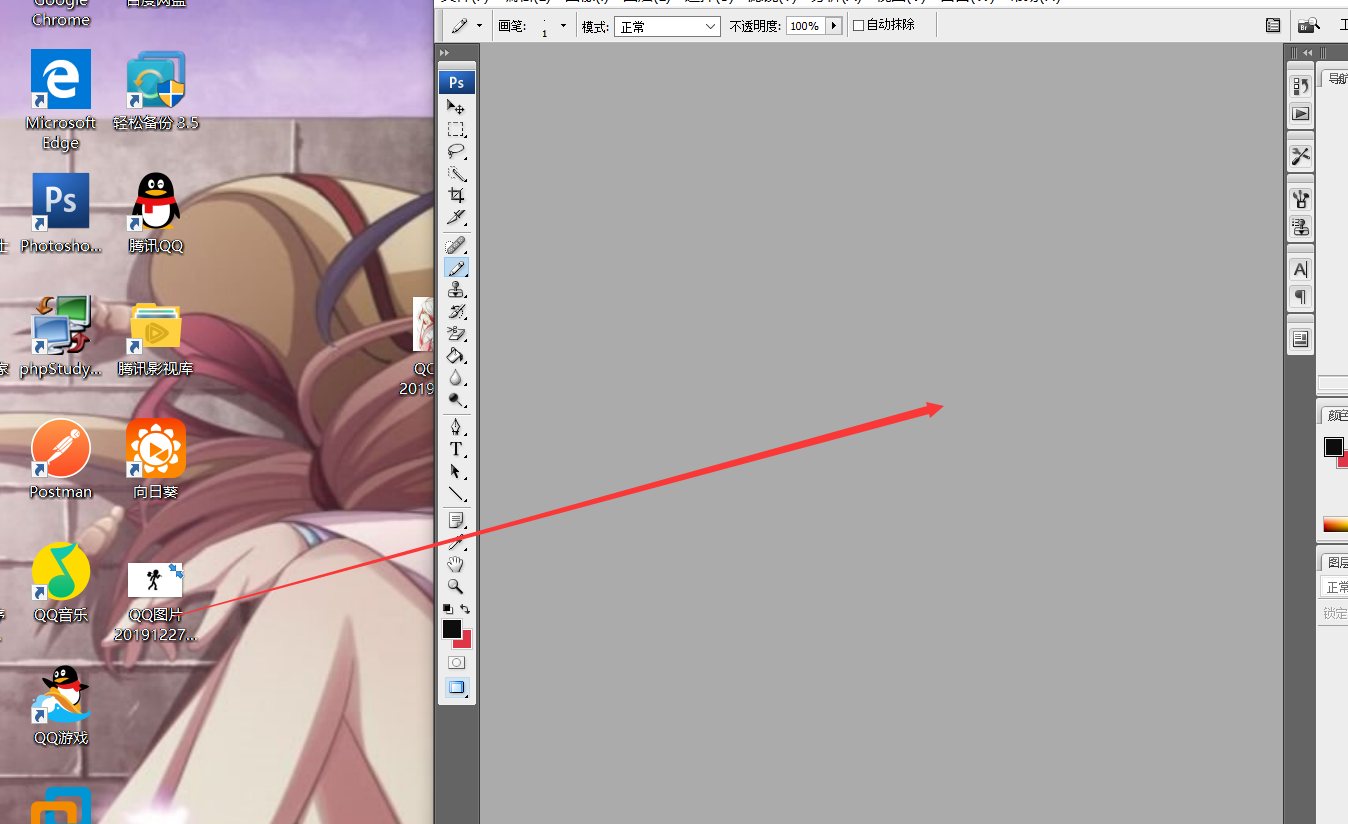Select the Dodge tool
Screen dimensions: 1348x824
point(456,399)
